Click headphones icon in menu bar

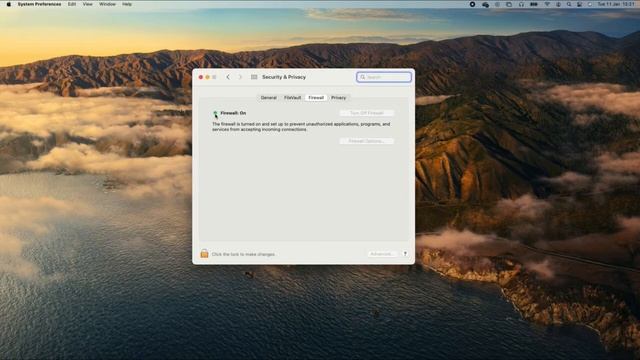(521, 4)
